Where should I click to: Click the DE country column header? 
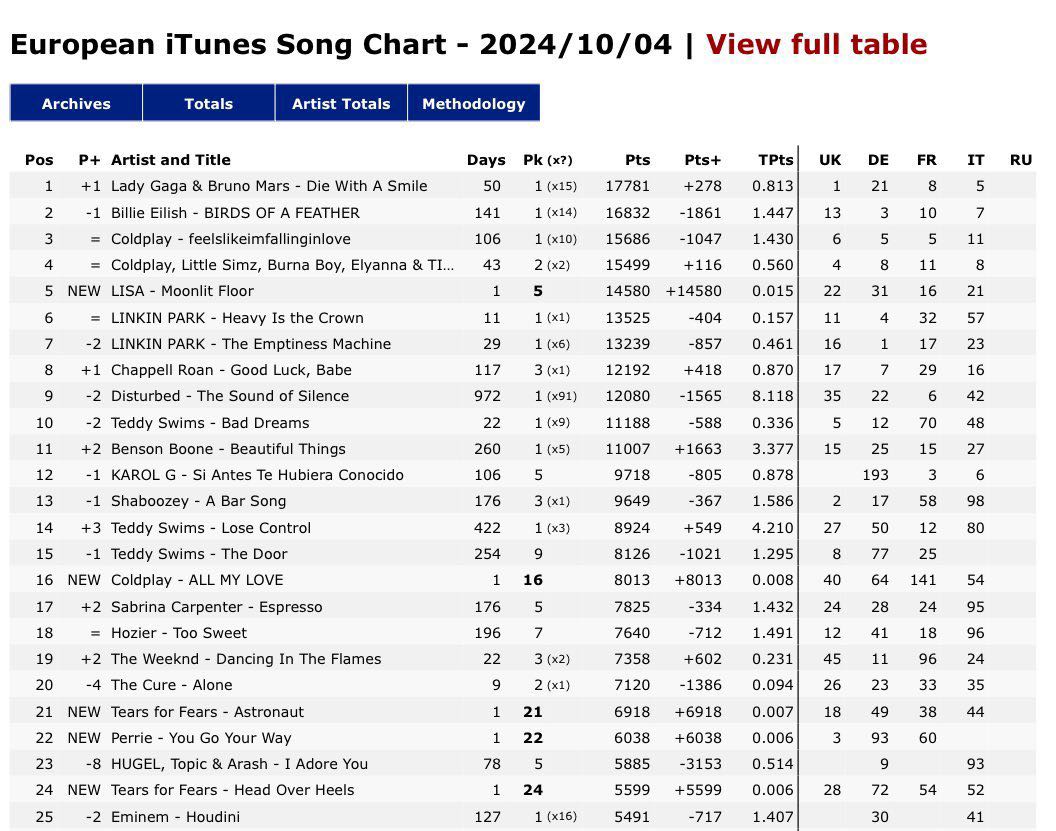tap(878, 160)
